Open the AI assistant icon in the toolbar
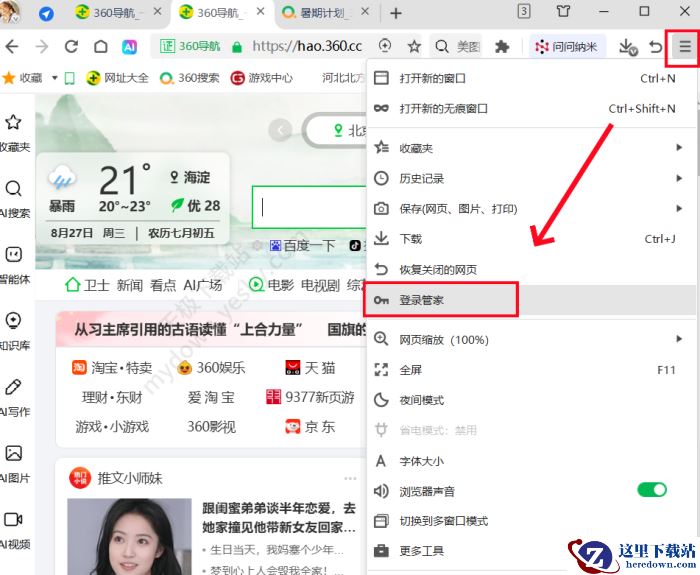Viewport: 700px width, 575px height. (129, 46)
